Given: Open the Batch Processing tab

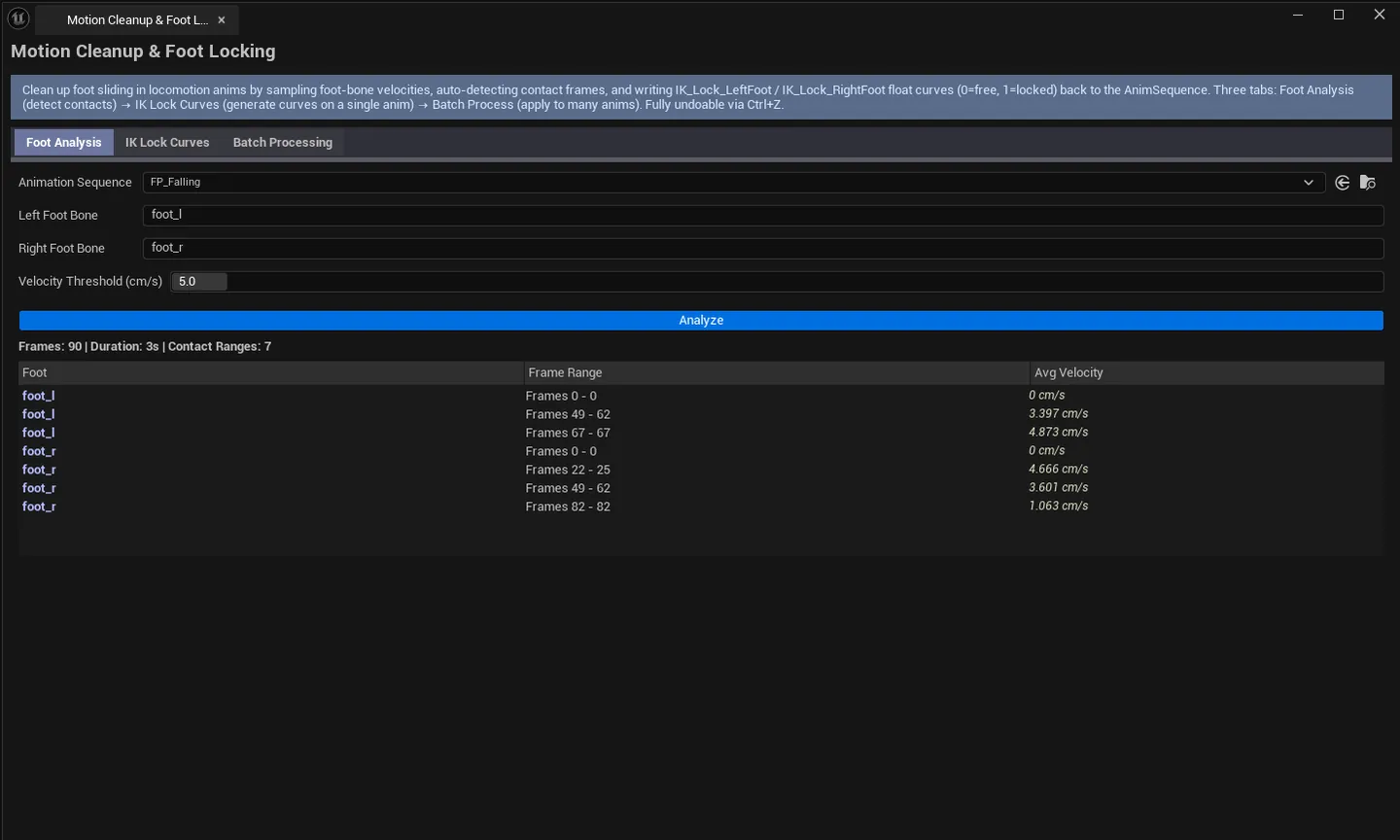Looking at the screenshot, I should (282, 142).
